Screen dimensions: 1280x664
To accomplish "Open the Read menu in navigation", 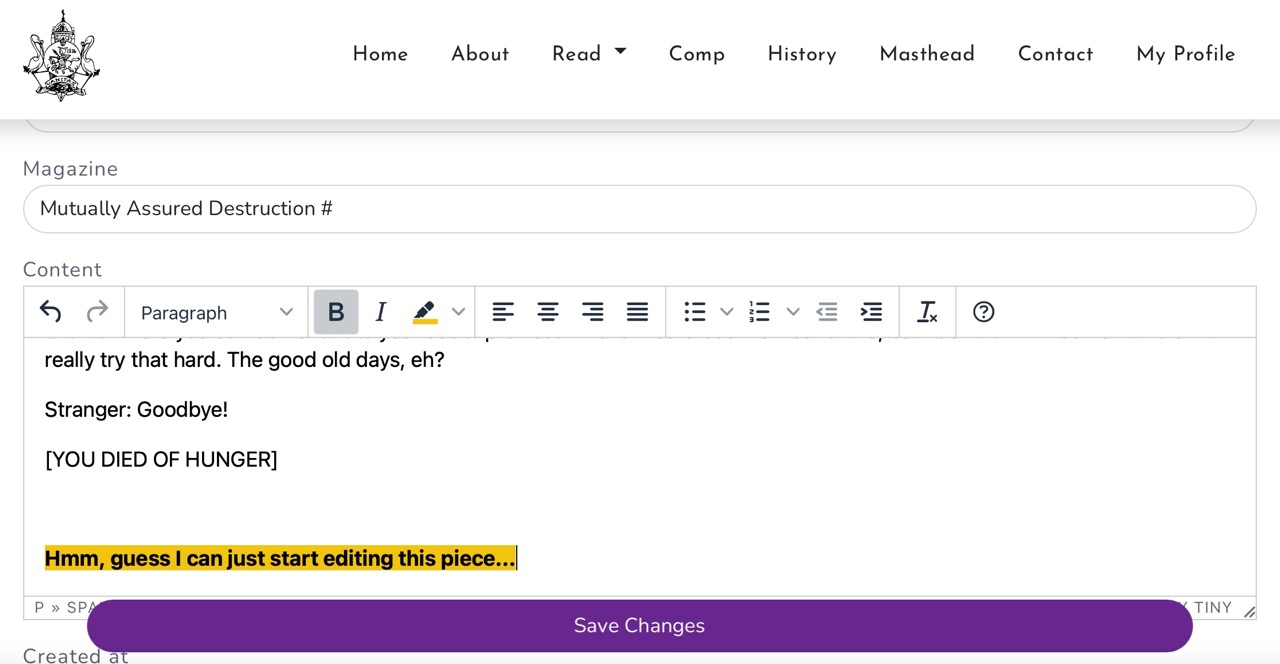I will (x=589, y=54).
